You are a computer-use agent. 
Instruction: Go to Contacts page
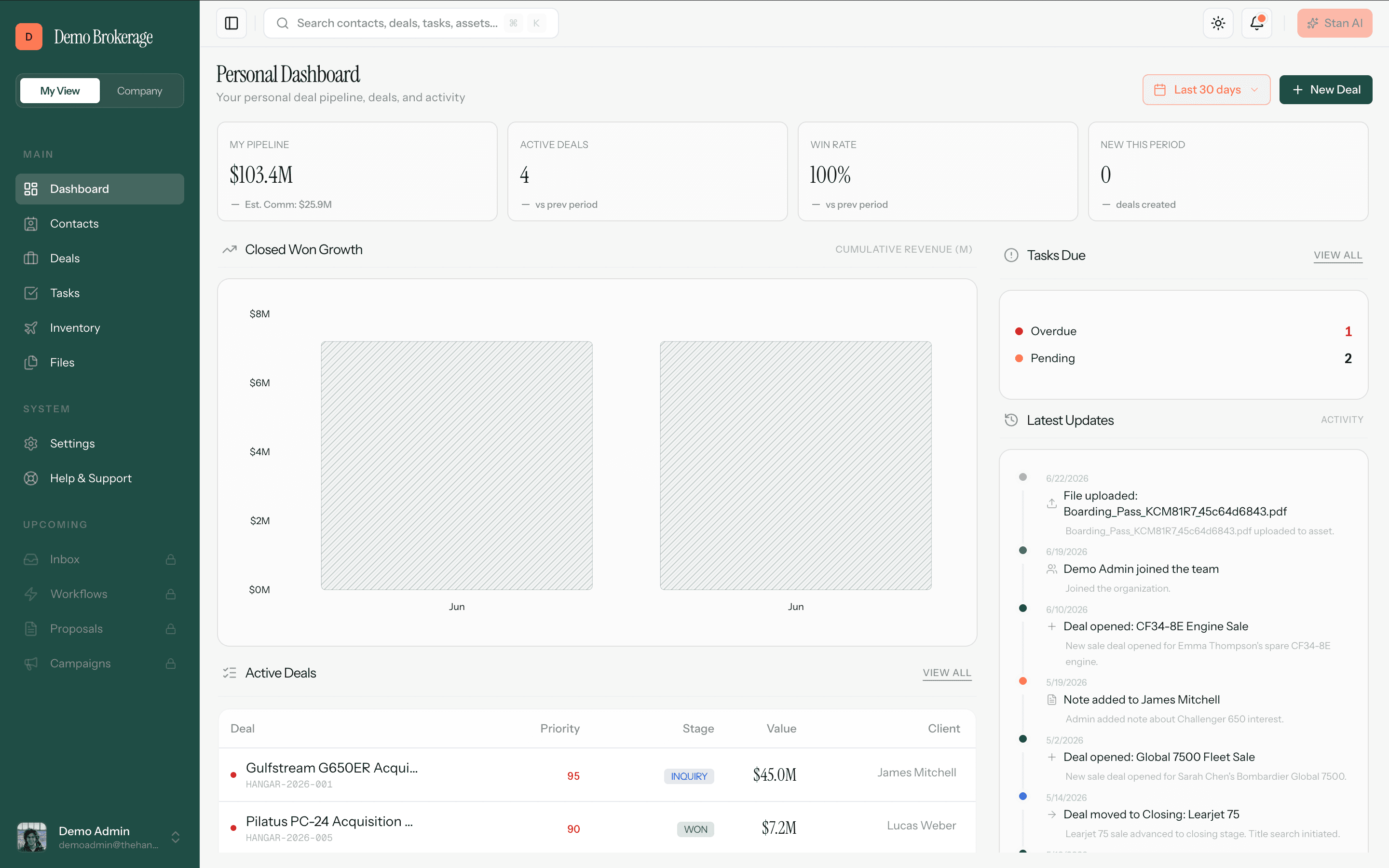click(x=100, y=224)
